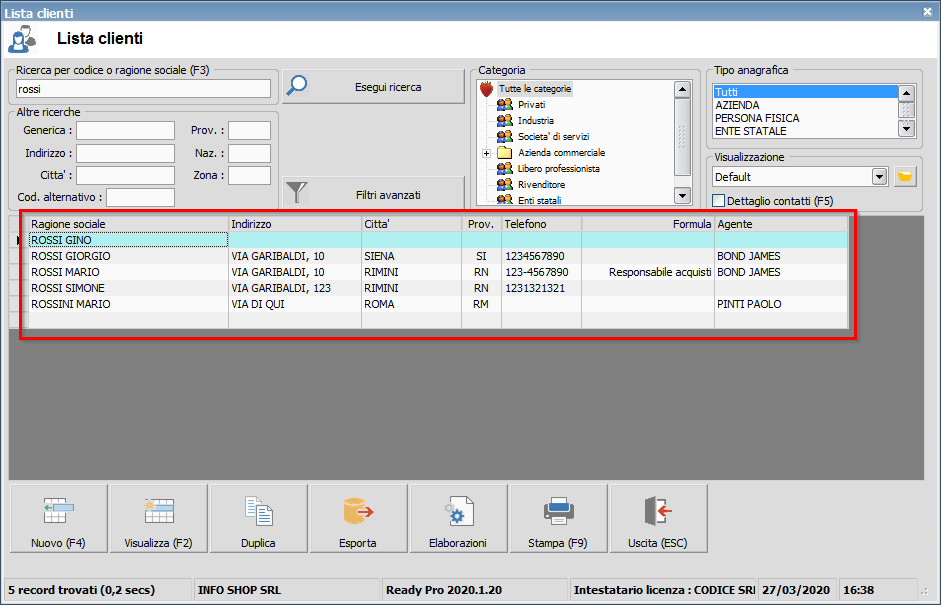The height and width of the screenshot is (605, 941).
Task: Click the people icon next to Privati
Action: (x=505, y=104)
